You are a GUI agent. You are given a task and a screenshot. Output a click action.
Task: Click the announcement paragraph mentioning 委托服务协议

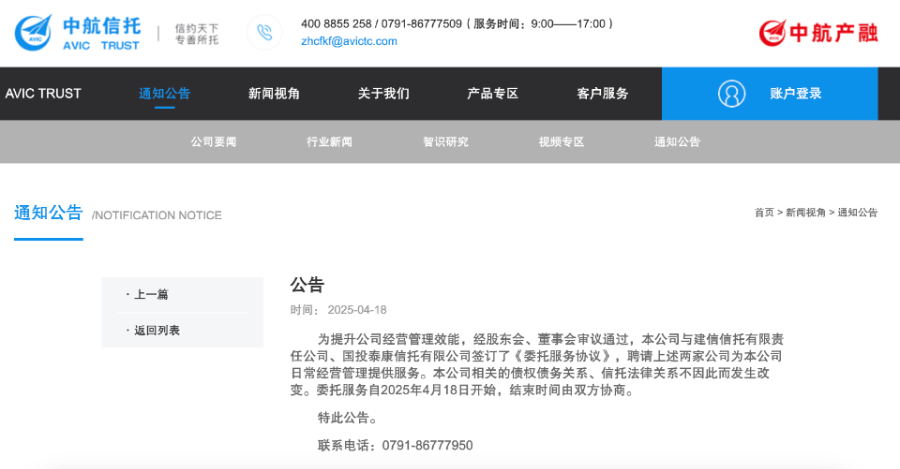pos(537,365)
